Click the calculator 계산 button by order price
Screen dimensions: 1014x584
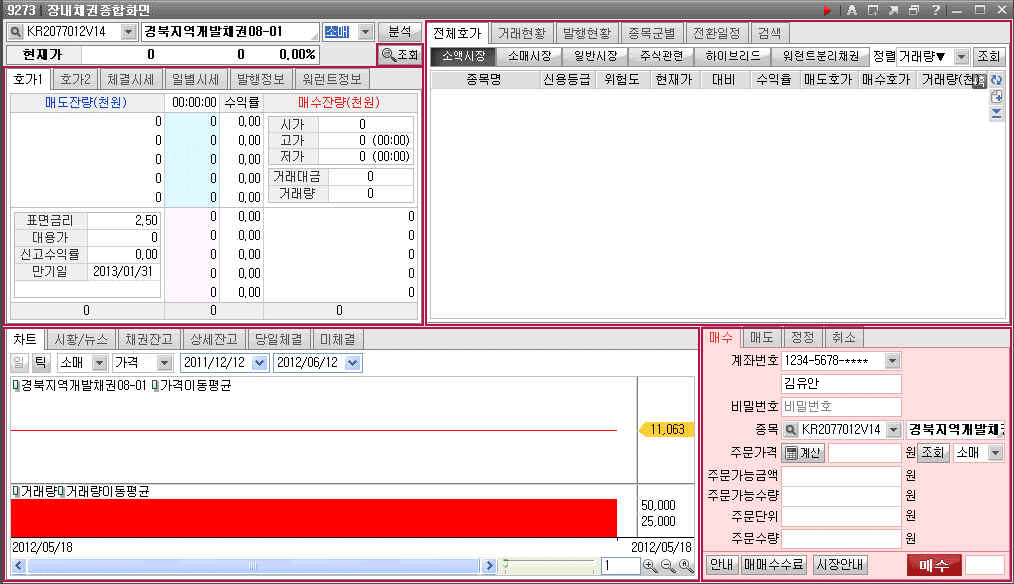coord(802,453)
